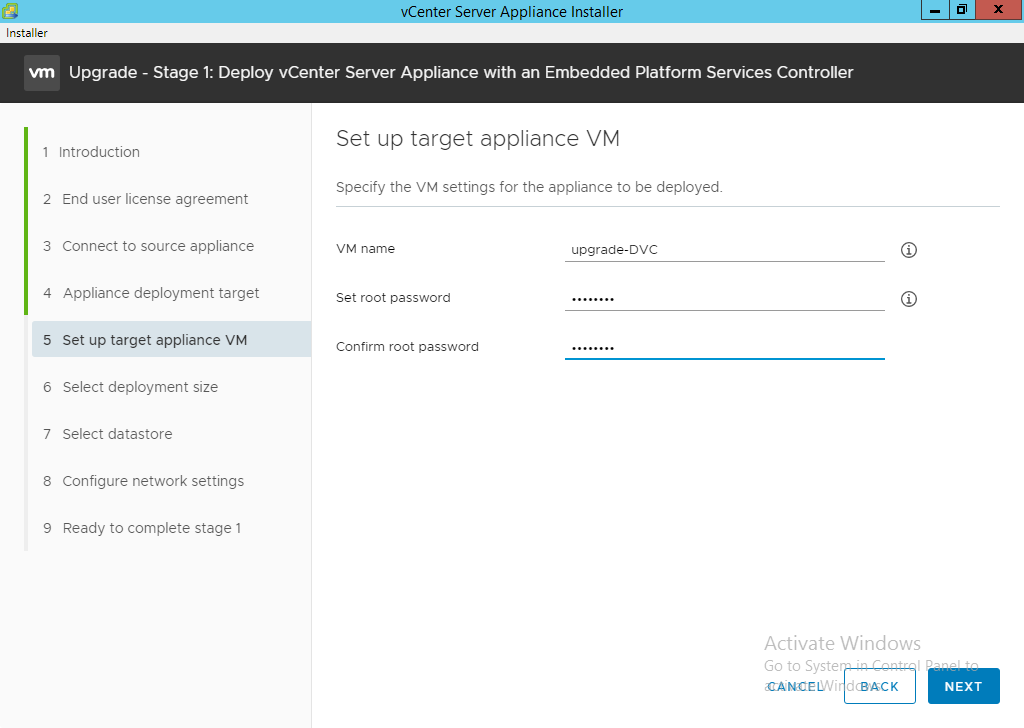Viewport: 1024px width, 728px height.
Task: Close the vCenter Server Appliance Installer
Action: point(999,10)
